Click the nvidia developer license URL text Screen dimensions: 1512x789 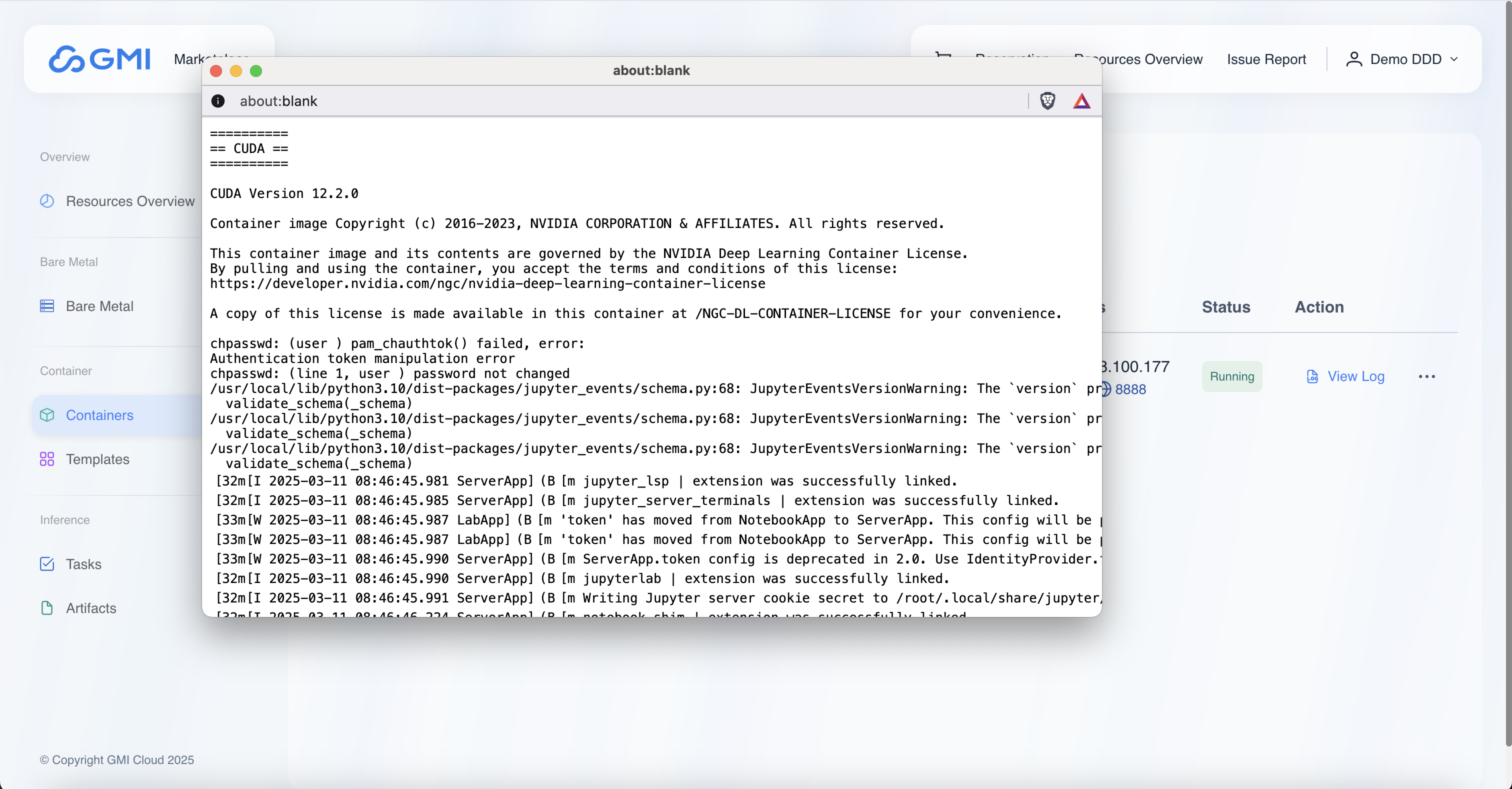(487, 283)
